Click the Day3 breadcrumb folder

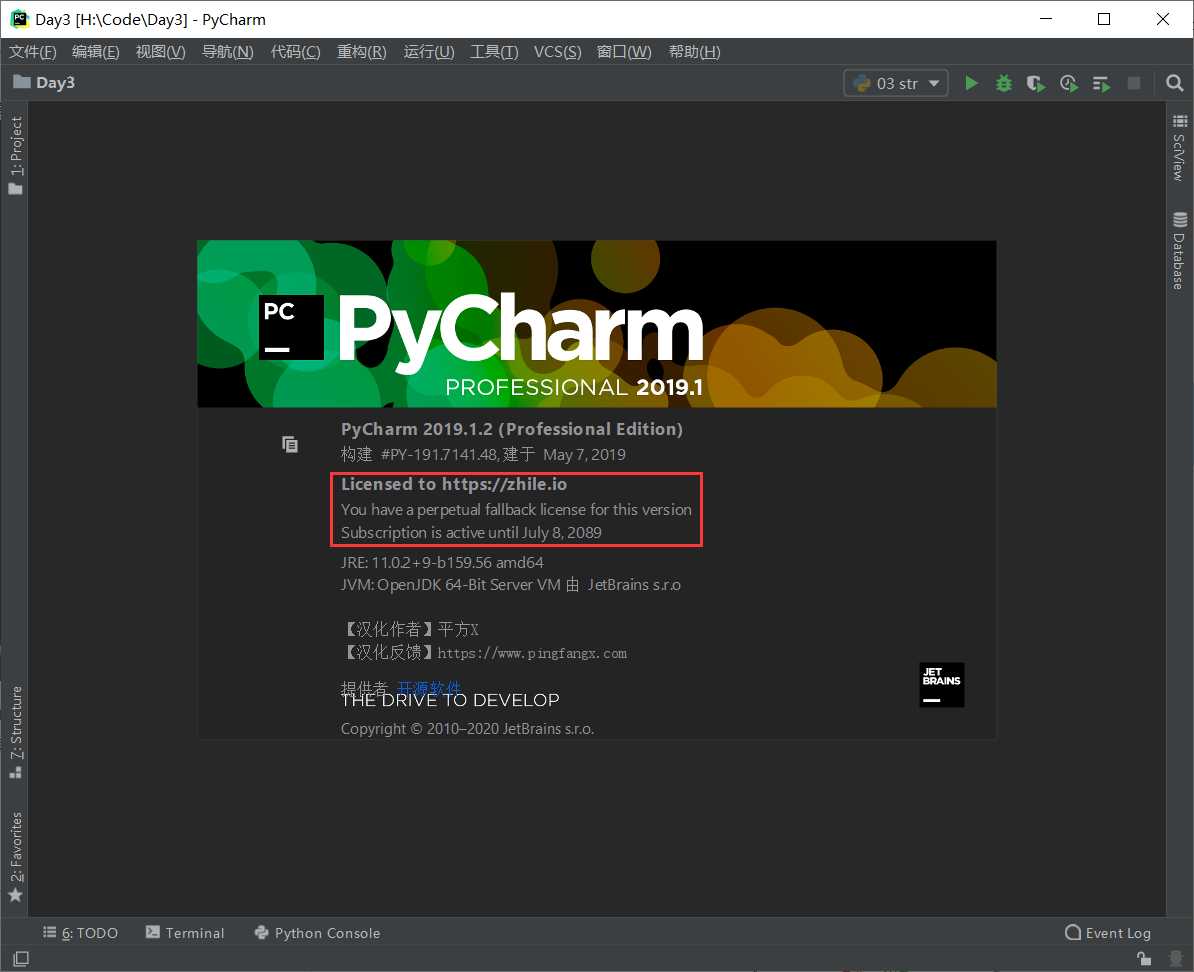[44, 82]
